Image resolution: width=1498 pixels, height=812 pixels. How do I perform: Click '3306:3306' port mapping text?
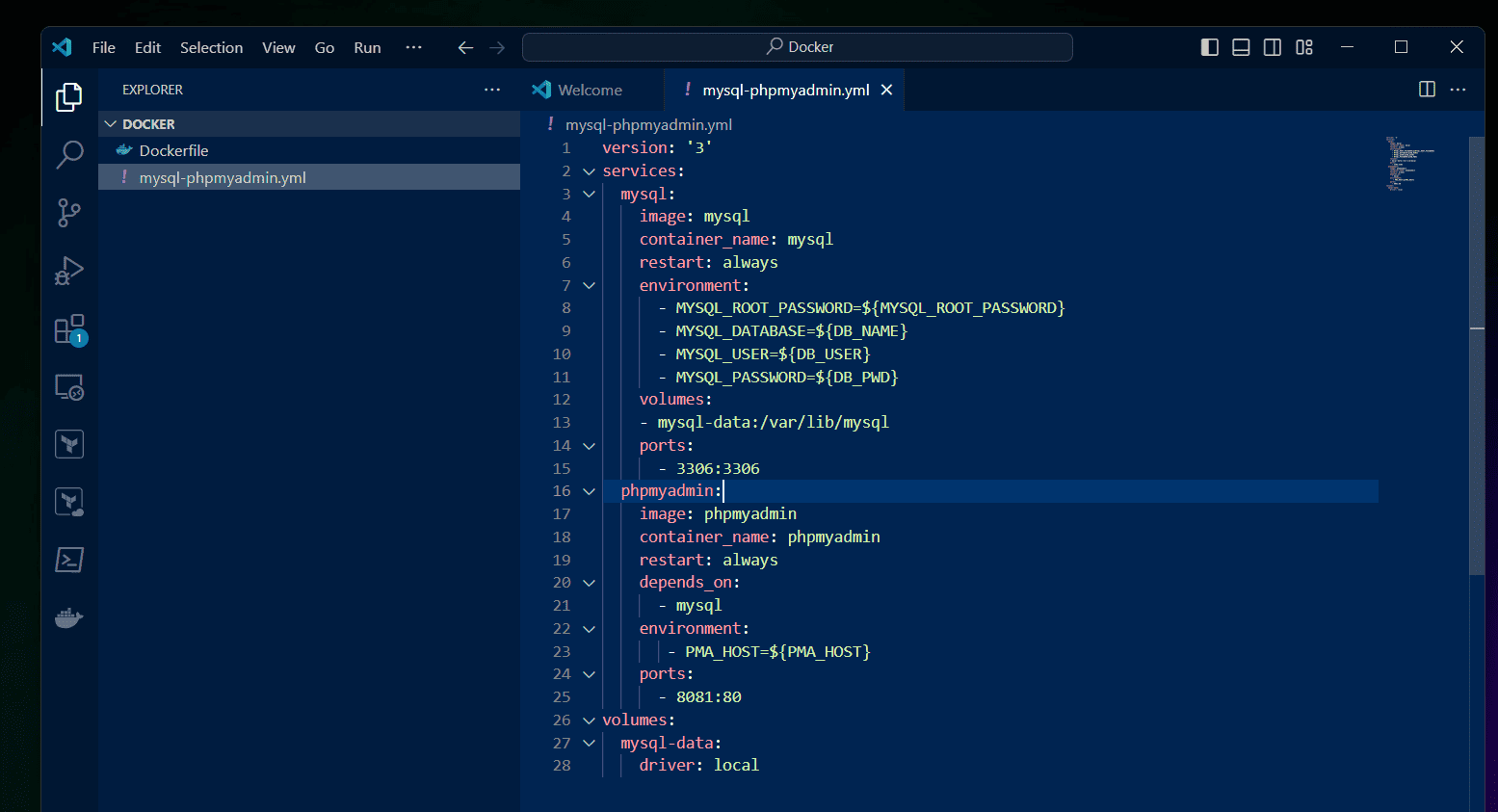tap(718, 469)
